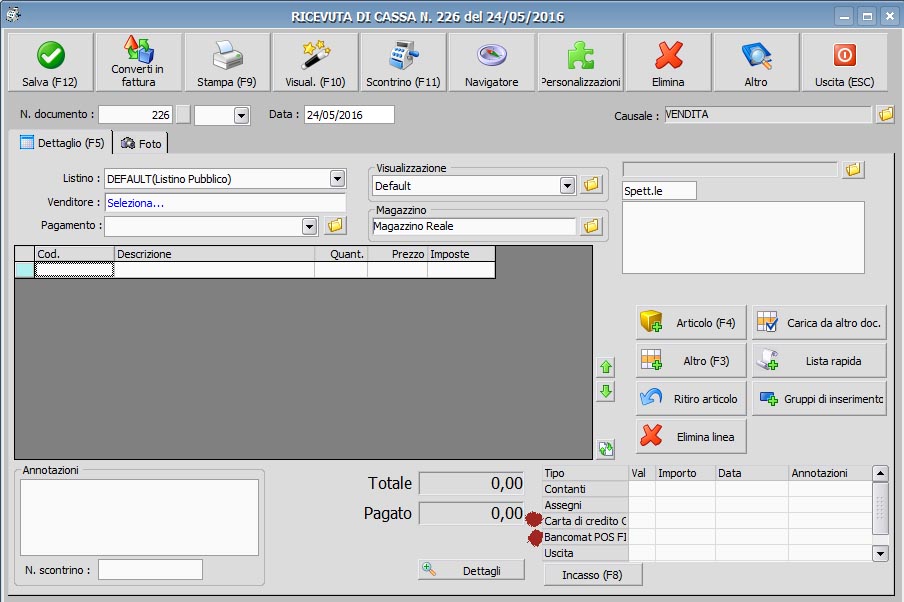Click the Cod. cell in first grid row
904x602 pixels.
coord(74,269)
